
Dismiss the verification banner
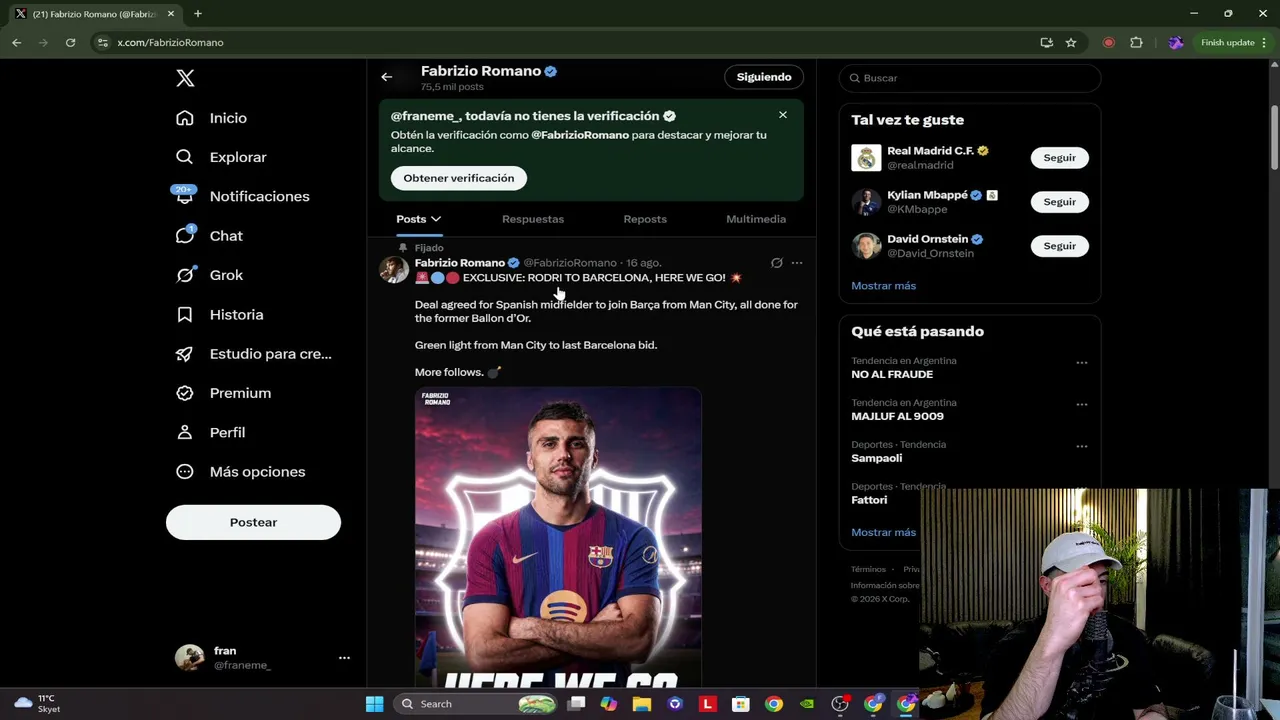point(783,115)
